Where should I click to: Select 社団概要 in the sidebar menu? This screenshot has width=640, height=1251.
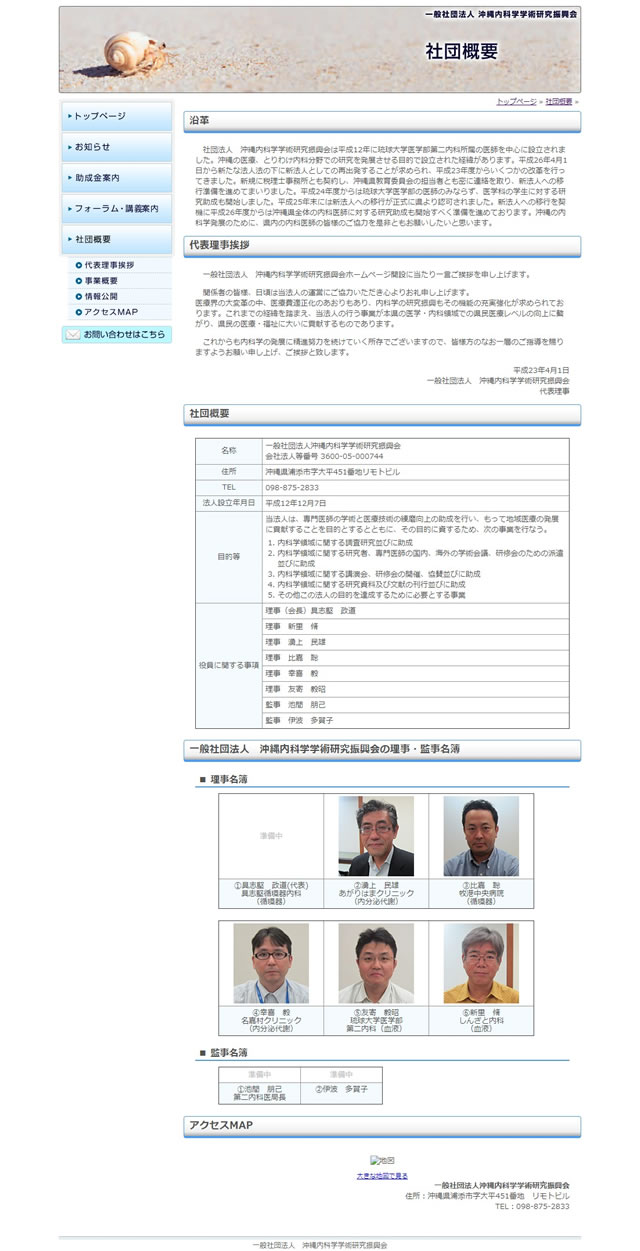[116, 240]
